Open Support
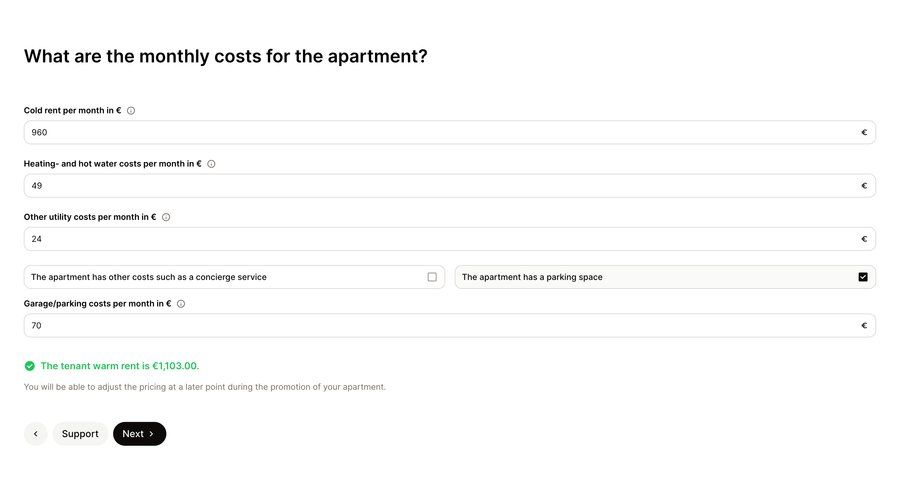900x484 pixels. [80, 434]
